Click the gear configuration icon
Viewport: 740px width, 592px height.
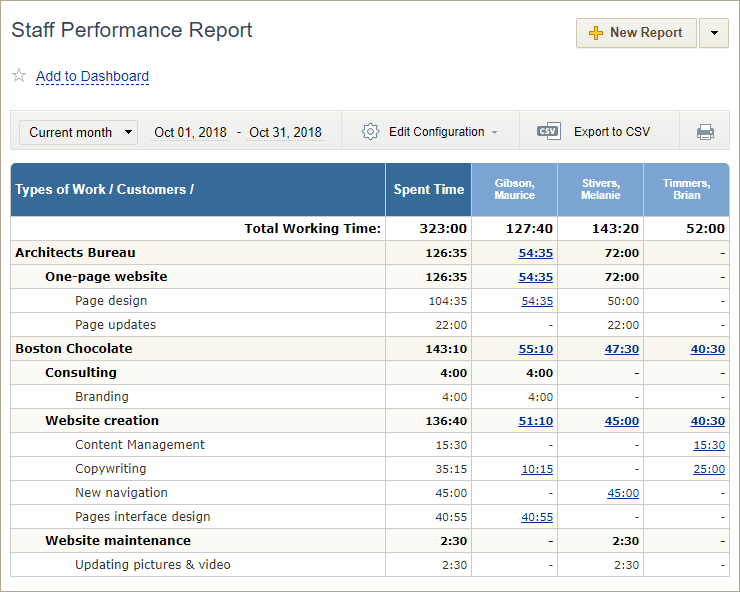(370, 132)
